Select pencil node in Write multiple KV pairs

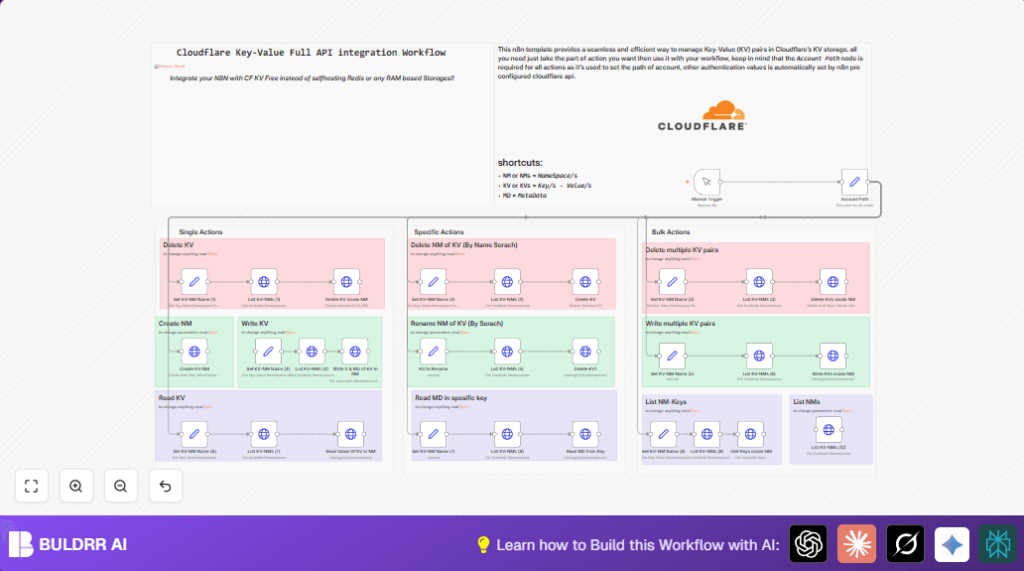click(x=672, y=356)
